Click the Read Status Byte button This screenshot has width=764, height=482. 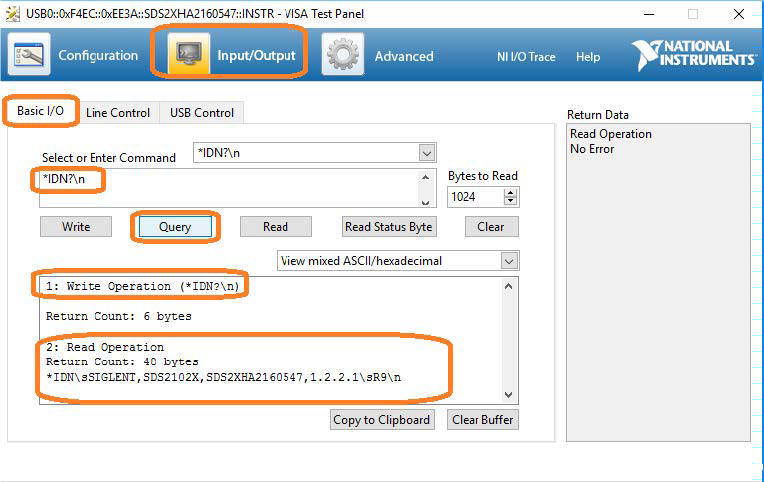coord(388,227)
